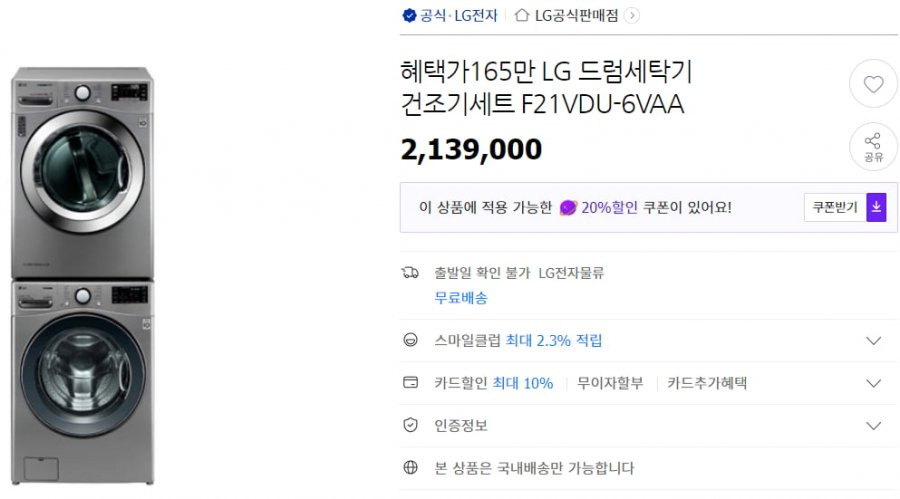The height and width of the screenshot is (499, 900).
Task: Open the LG공식판매점 store arrow
Action: 631,16
